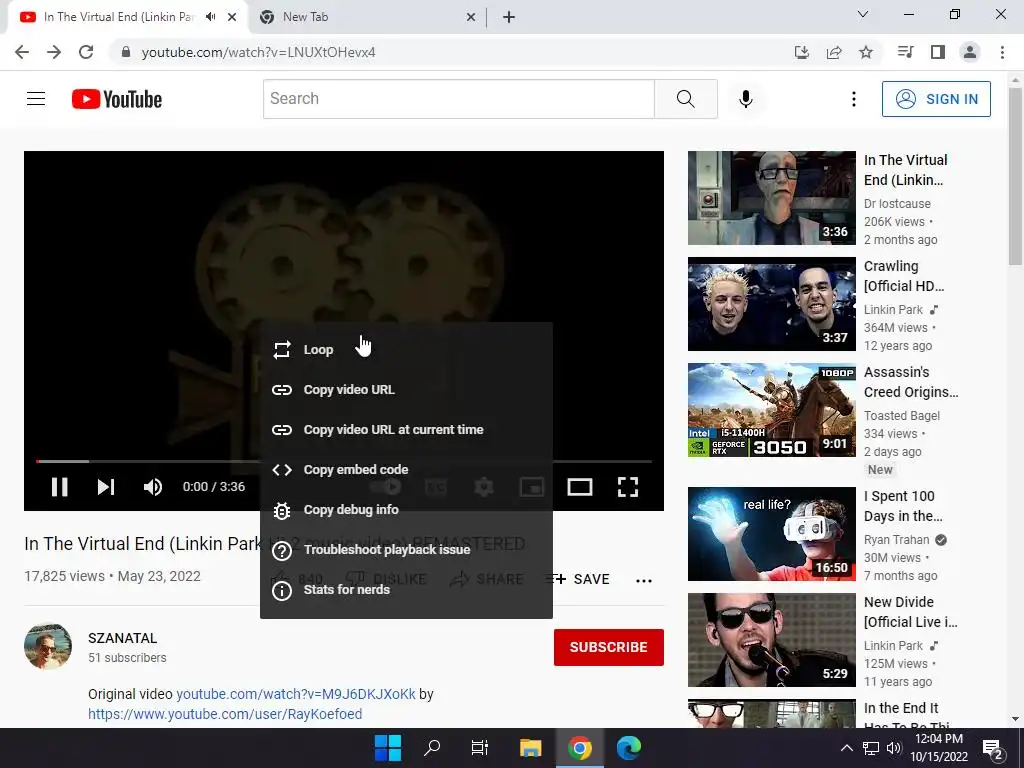This screenshot has height=768, width=1024.
Task: Choose Copy video URL
Action: click(x=406, y=390)
